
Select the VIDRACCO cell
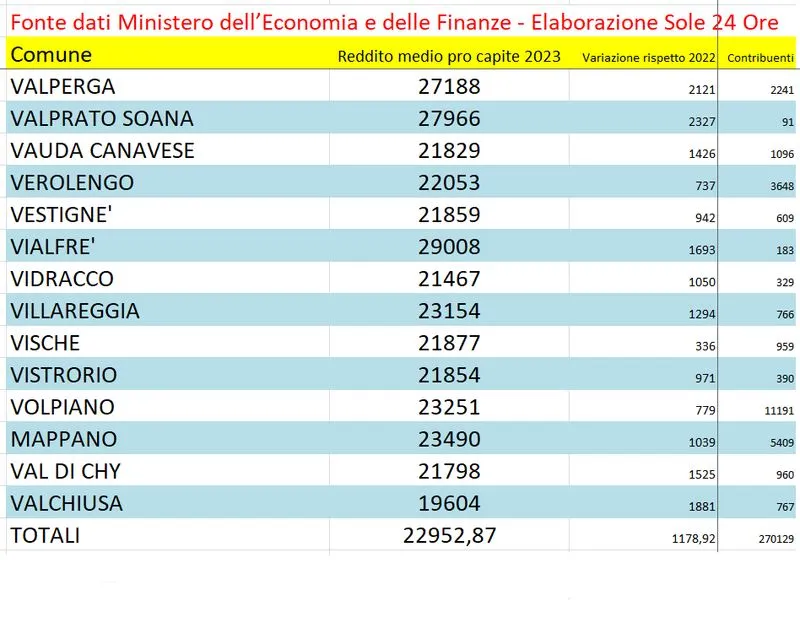point(62,279)
